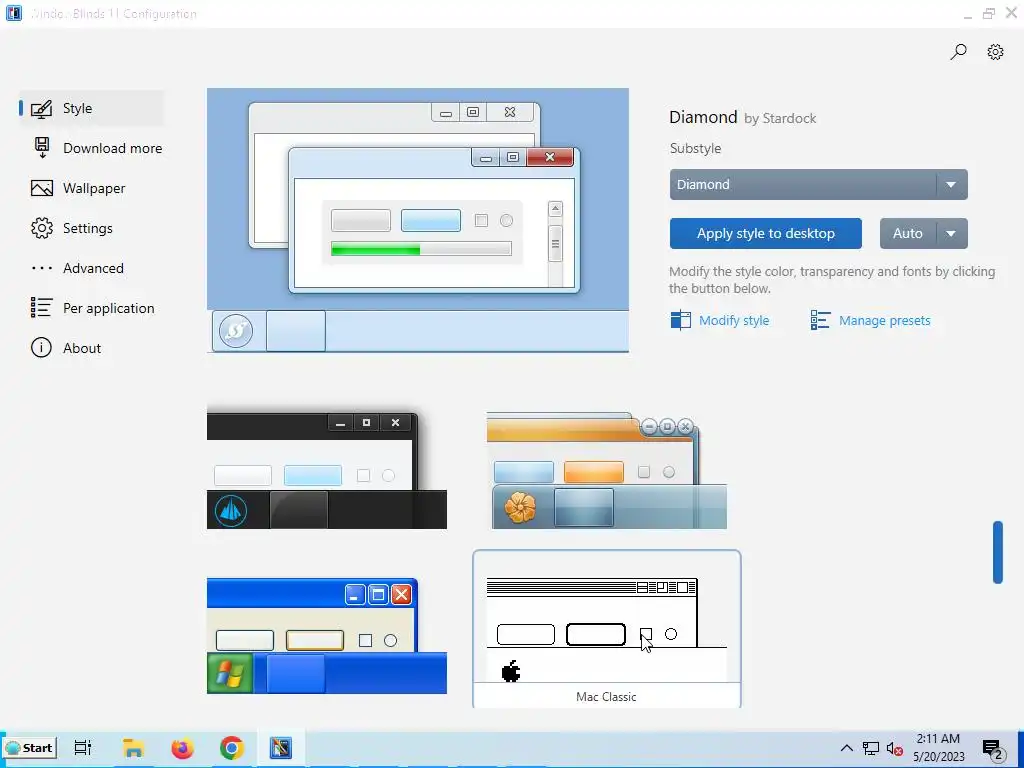Launch Chrome from the taskbar

pyautogui.click(x=231, y=747)
